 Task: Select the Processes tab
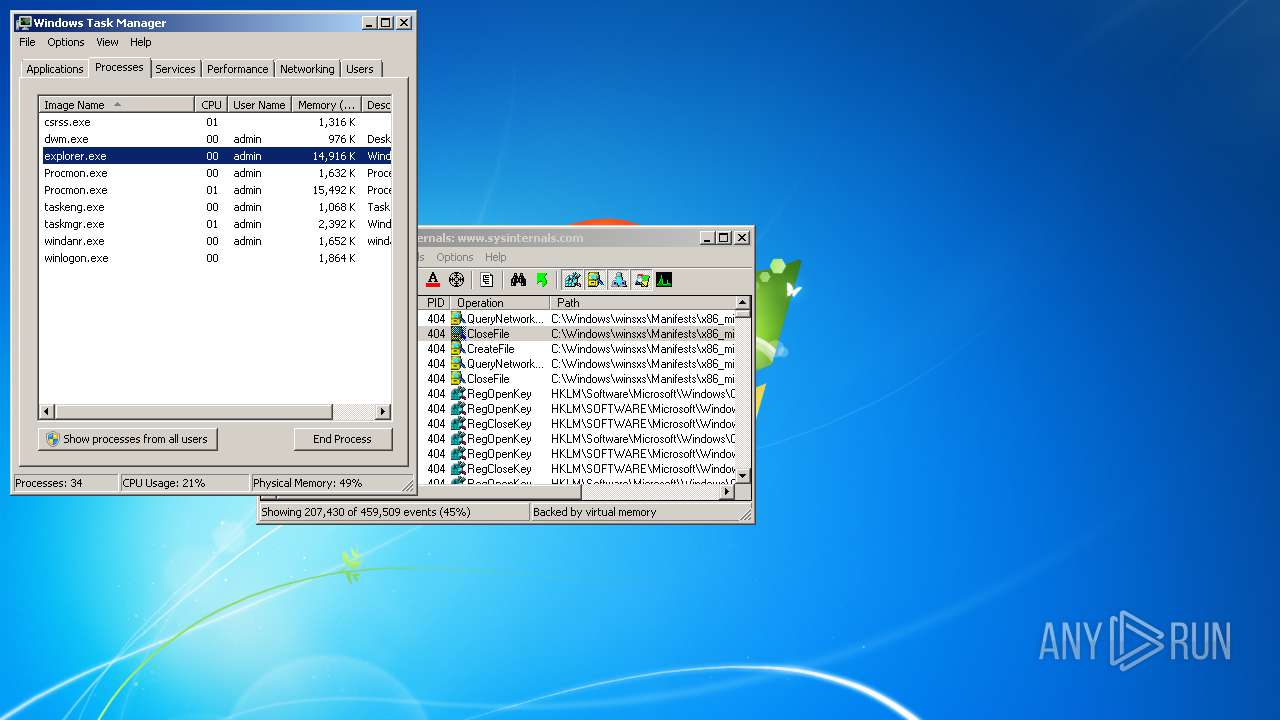click(119, 67)
